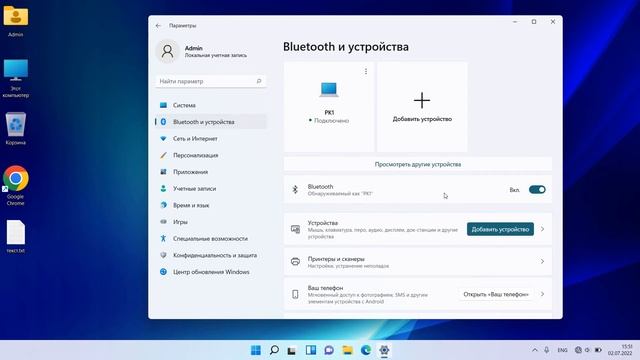
Task: Open Task View on taskbar
Action: 291,350
